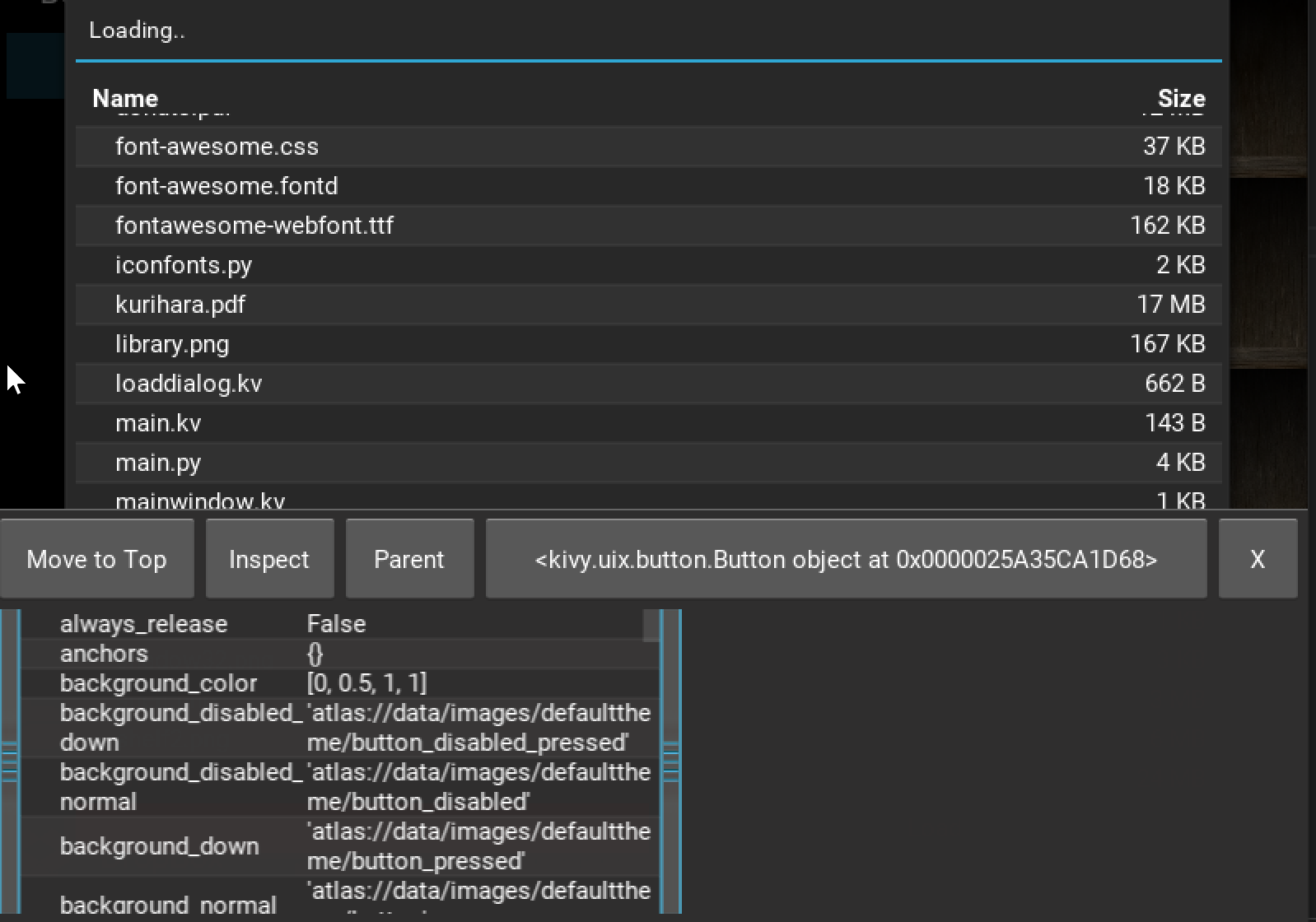Screen dimensions: 1316x922
Task: Click the Size column header
Action: 1181,99
